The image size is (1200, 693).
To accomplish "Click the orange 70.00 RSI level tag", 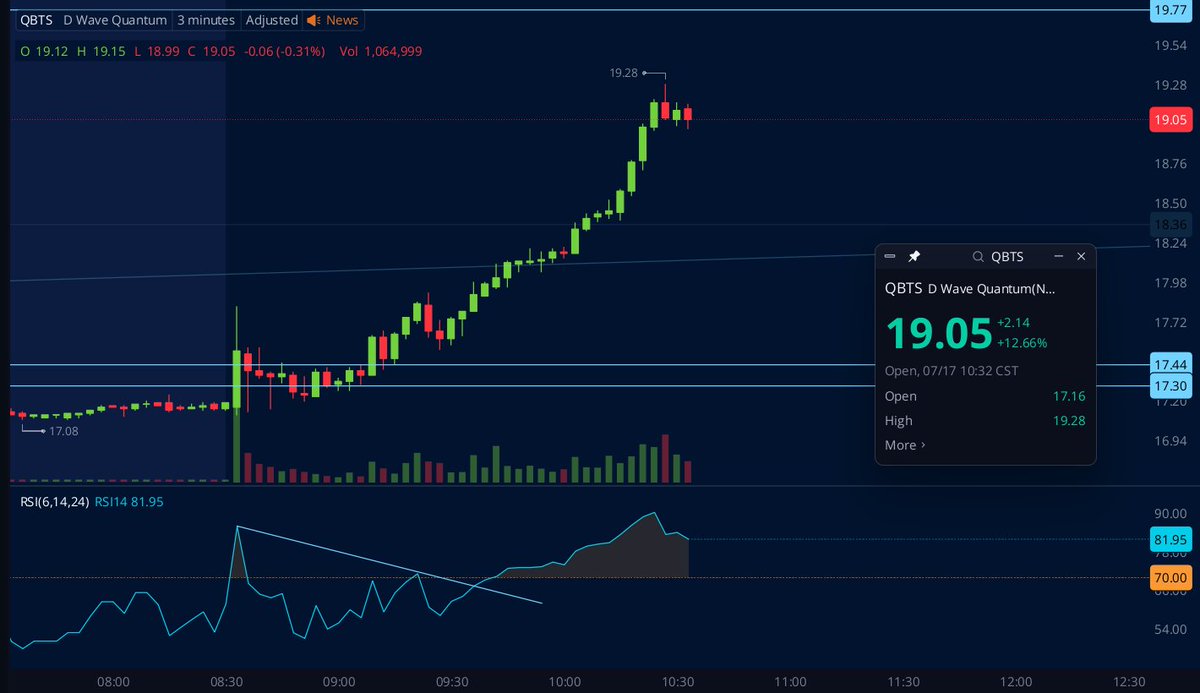I will (1170, 577).
